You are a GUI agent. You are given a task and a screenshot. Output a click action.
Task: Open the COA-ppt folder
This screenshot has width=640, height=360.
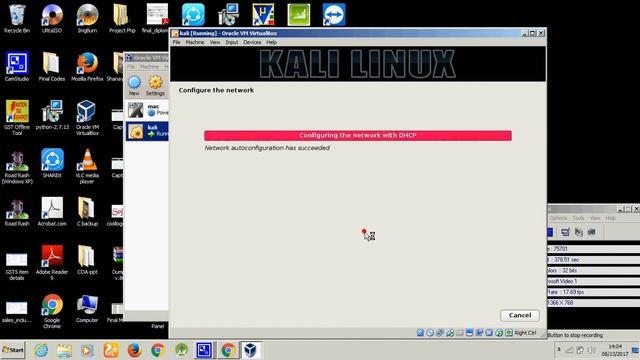(x=87, y=260)
